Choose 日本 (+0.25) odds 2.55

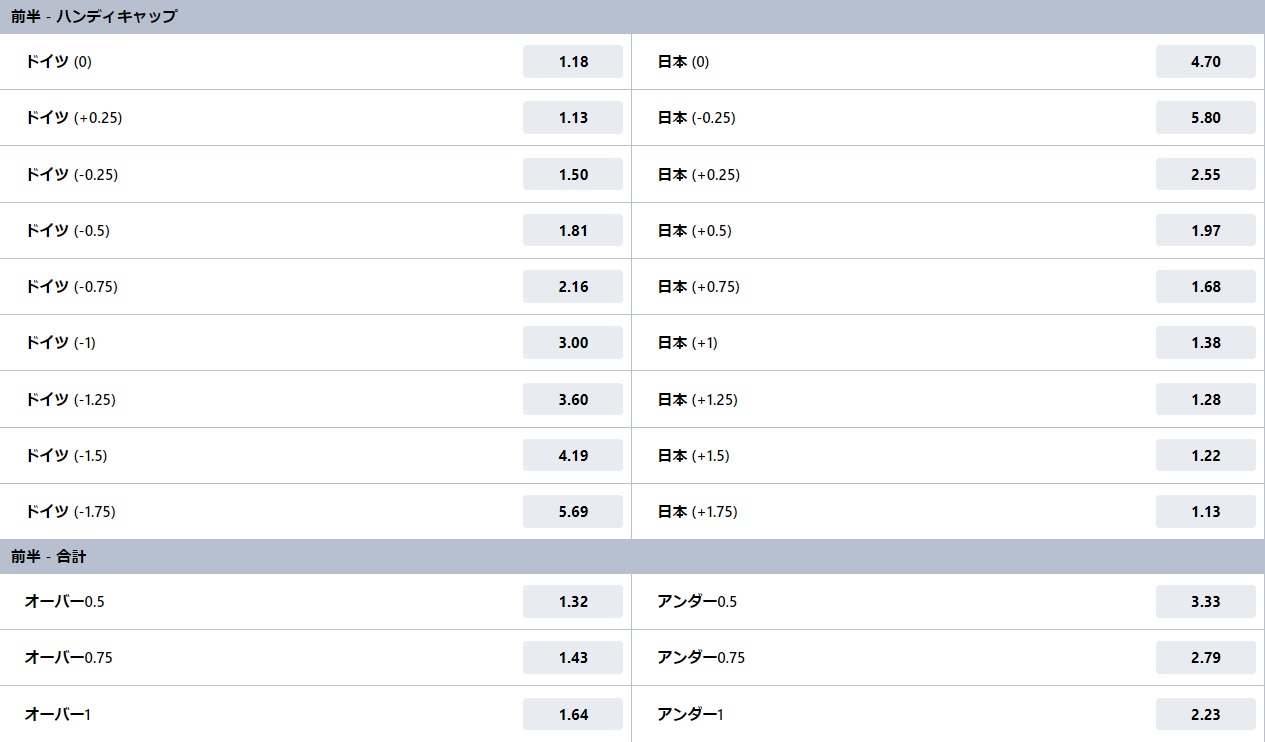[1206, 174]
